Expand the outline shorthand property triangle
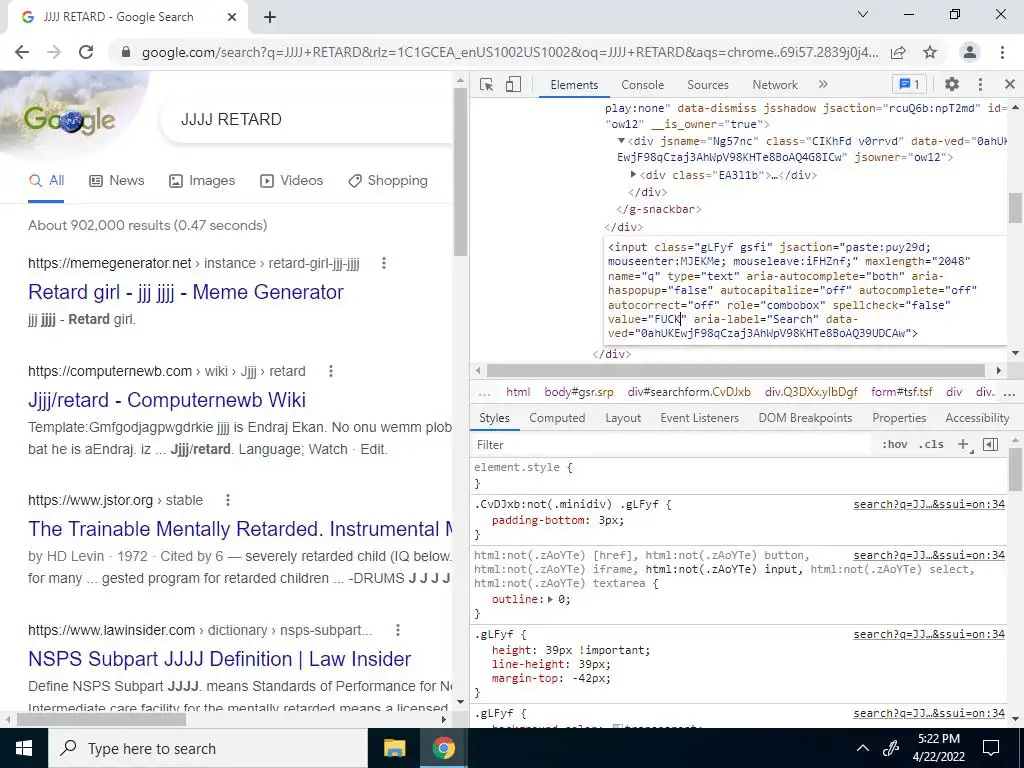 click(550, 600)
